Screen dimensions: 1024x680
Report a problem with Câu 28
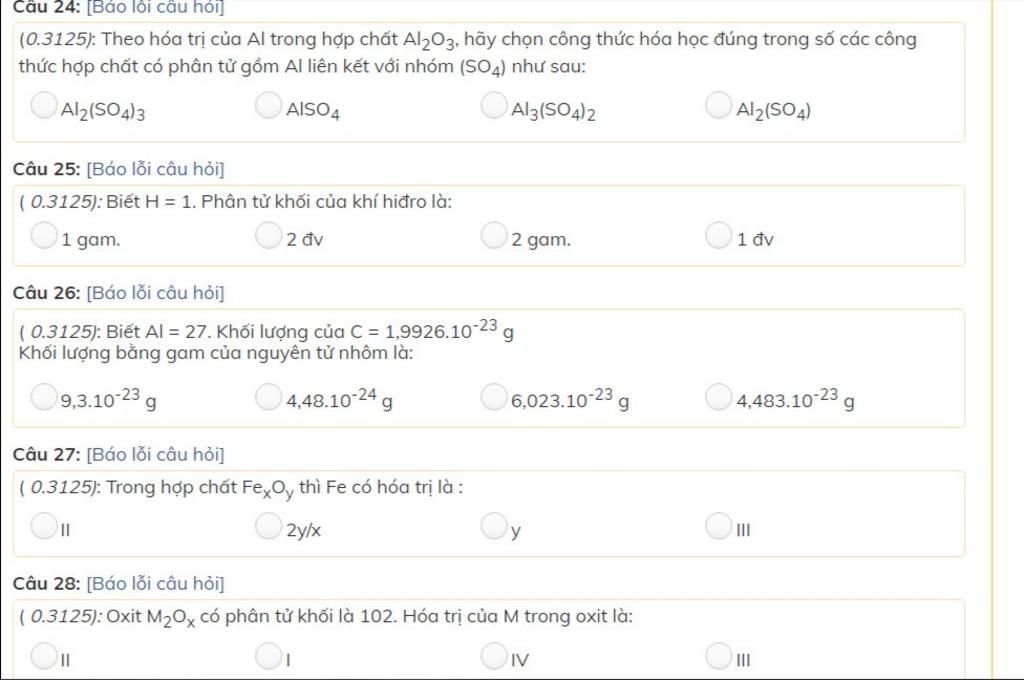point(156,583)
